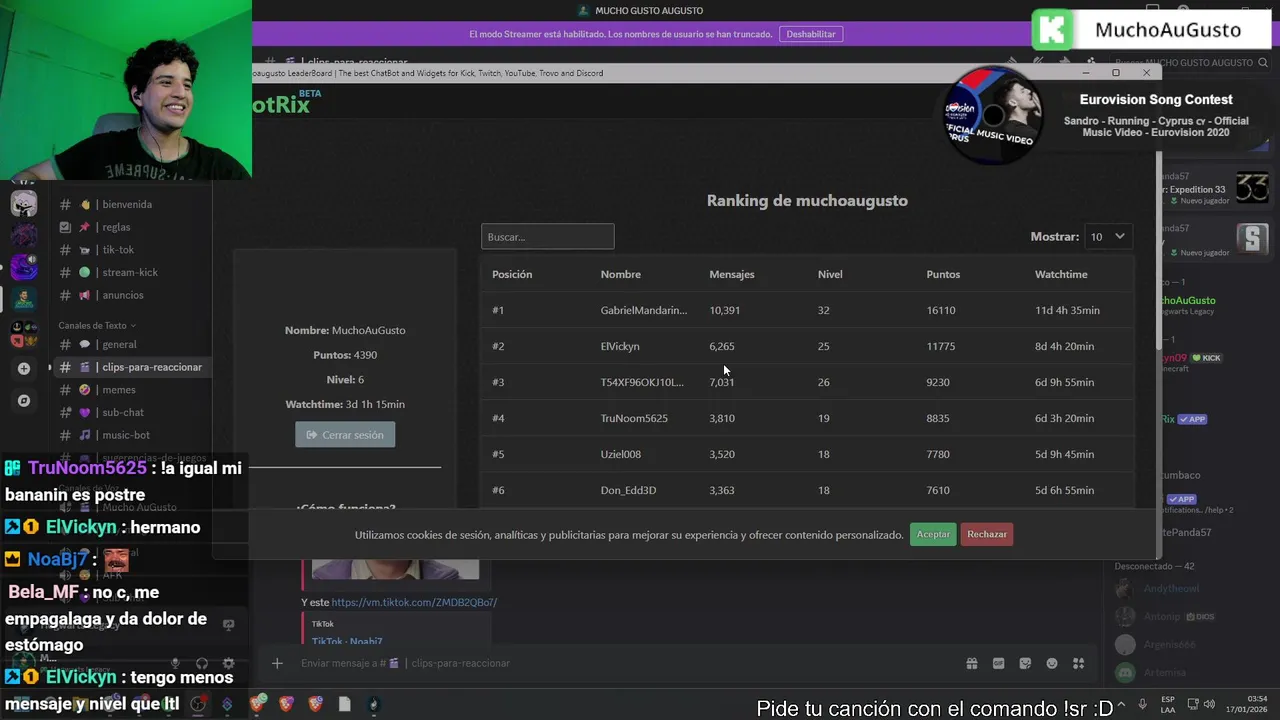Click the Cerrar sesión button

pos(345,435)
